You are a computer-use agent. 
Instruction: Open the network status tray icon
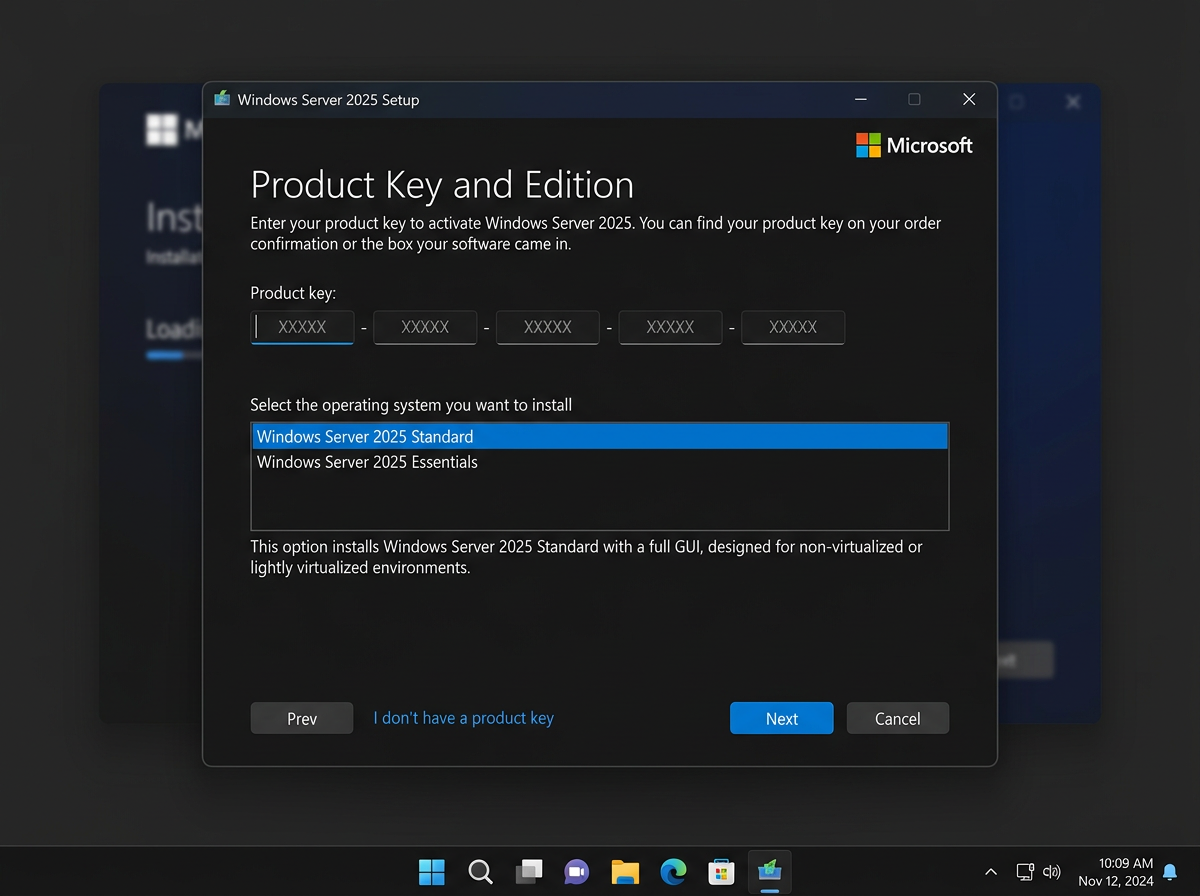point(1025,872)
